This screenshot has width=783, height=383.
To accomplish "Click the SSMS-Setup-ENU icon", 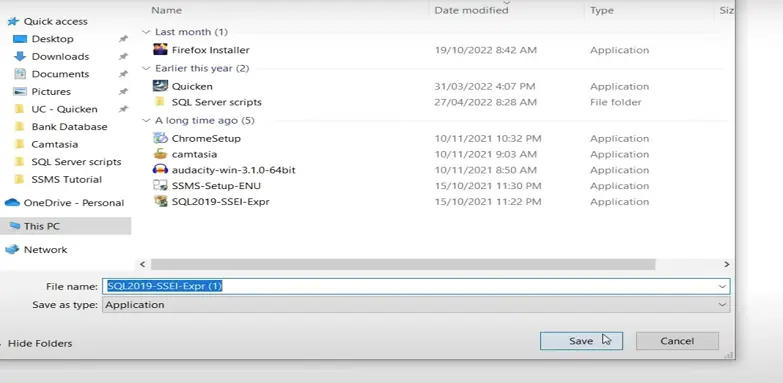I will [x=160, y=186].
